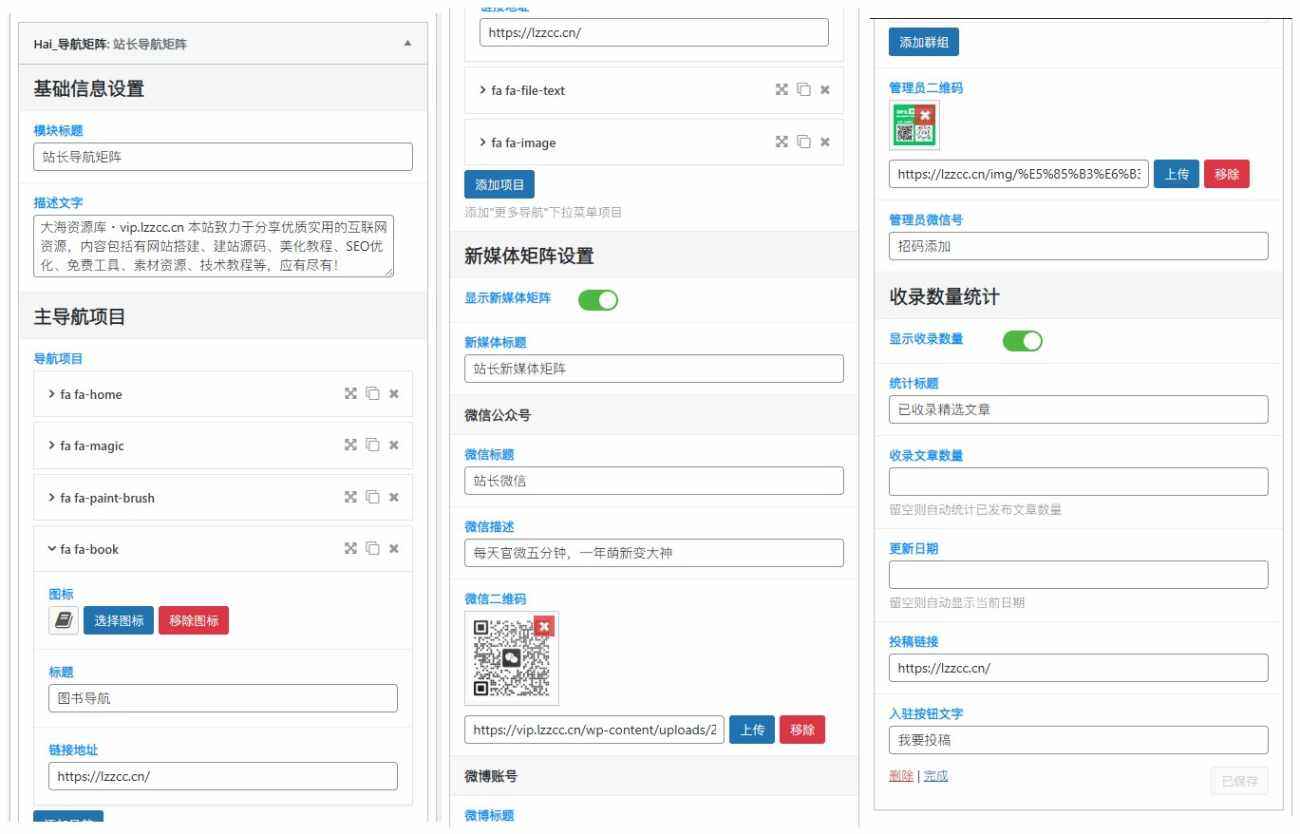Toggle the 显示新媒体矩阵 switch
The image size is (1300, 834).
coord(597,299)
